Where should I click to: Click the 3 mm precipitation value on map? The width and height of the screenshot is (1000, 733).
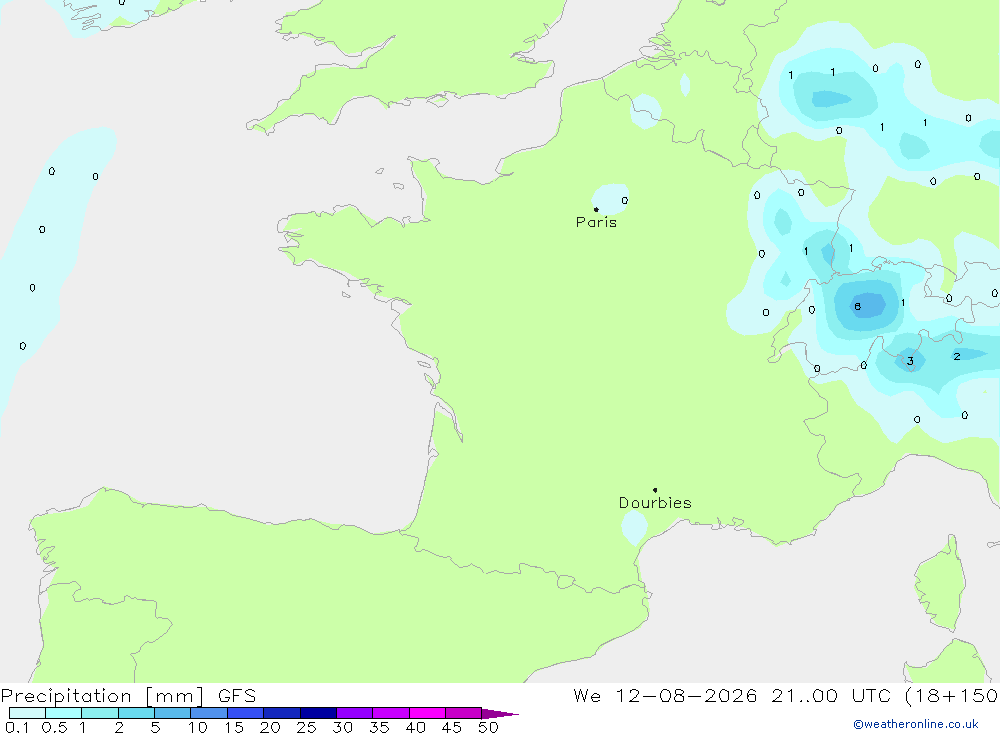(910, 361)
